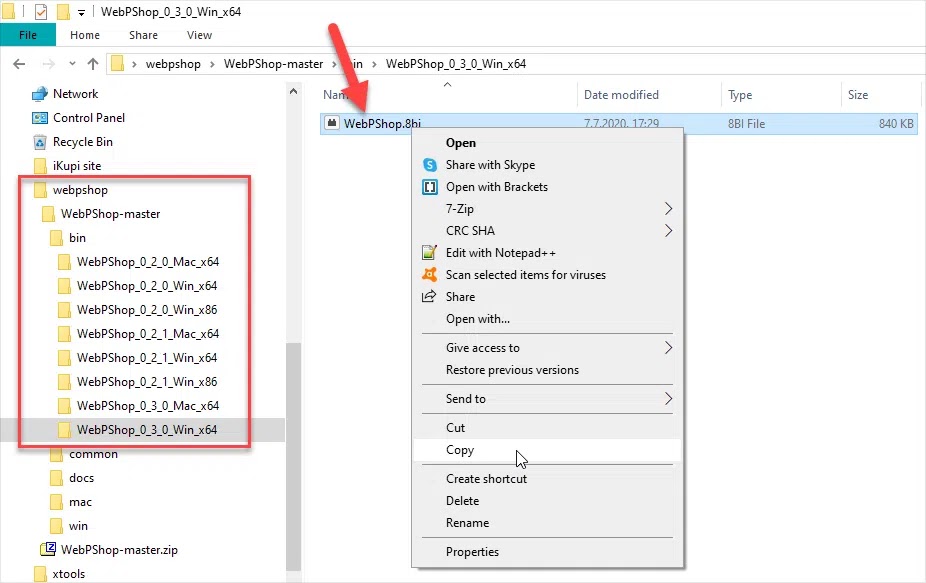Click chevron before WebPShop_0_3_0_Win_x64 in address bar
Viewport: 926px width, 583px height.
(374, 64)
